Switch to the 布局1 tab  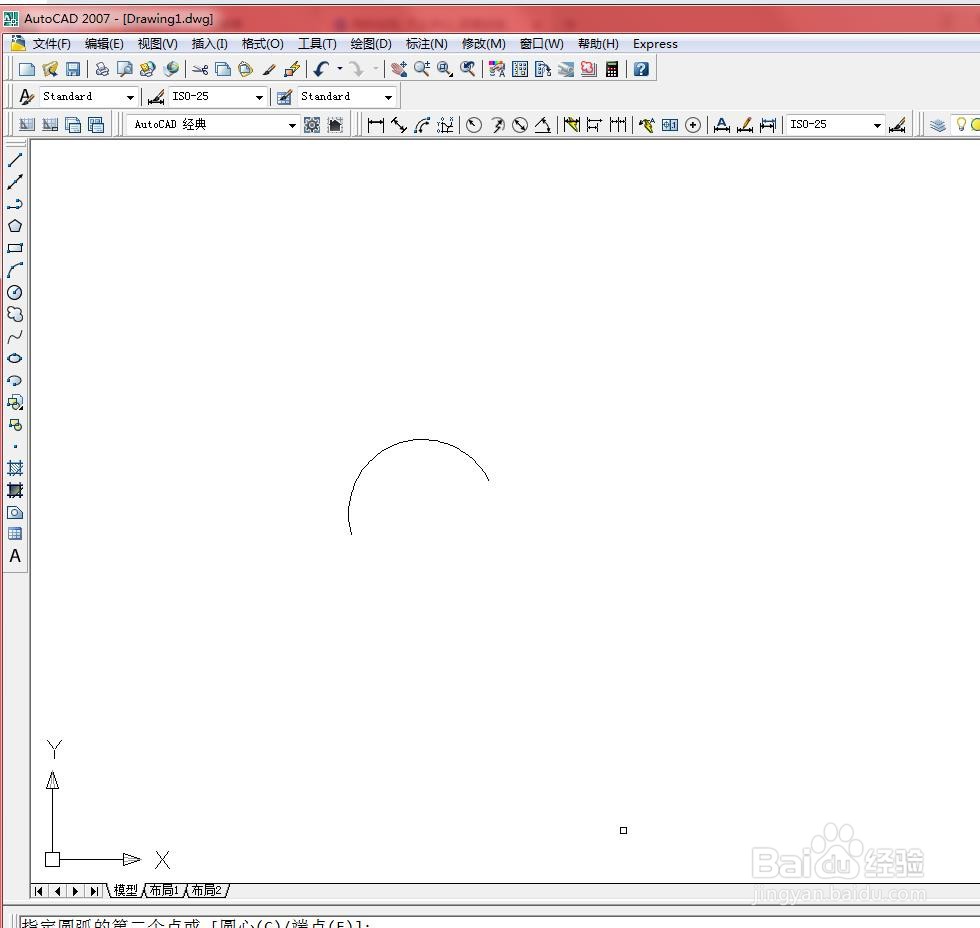point(164,891)
